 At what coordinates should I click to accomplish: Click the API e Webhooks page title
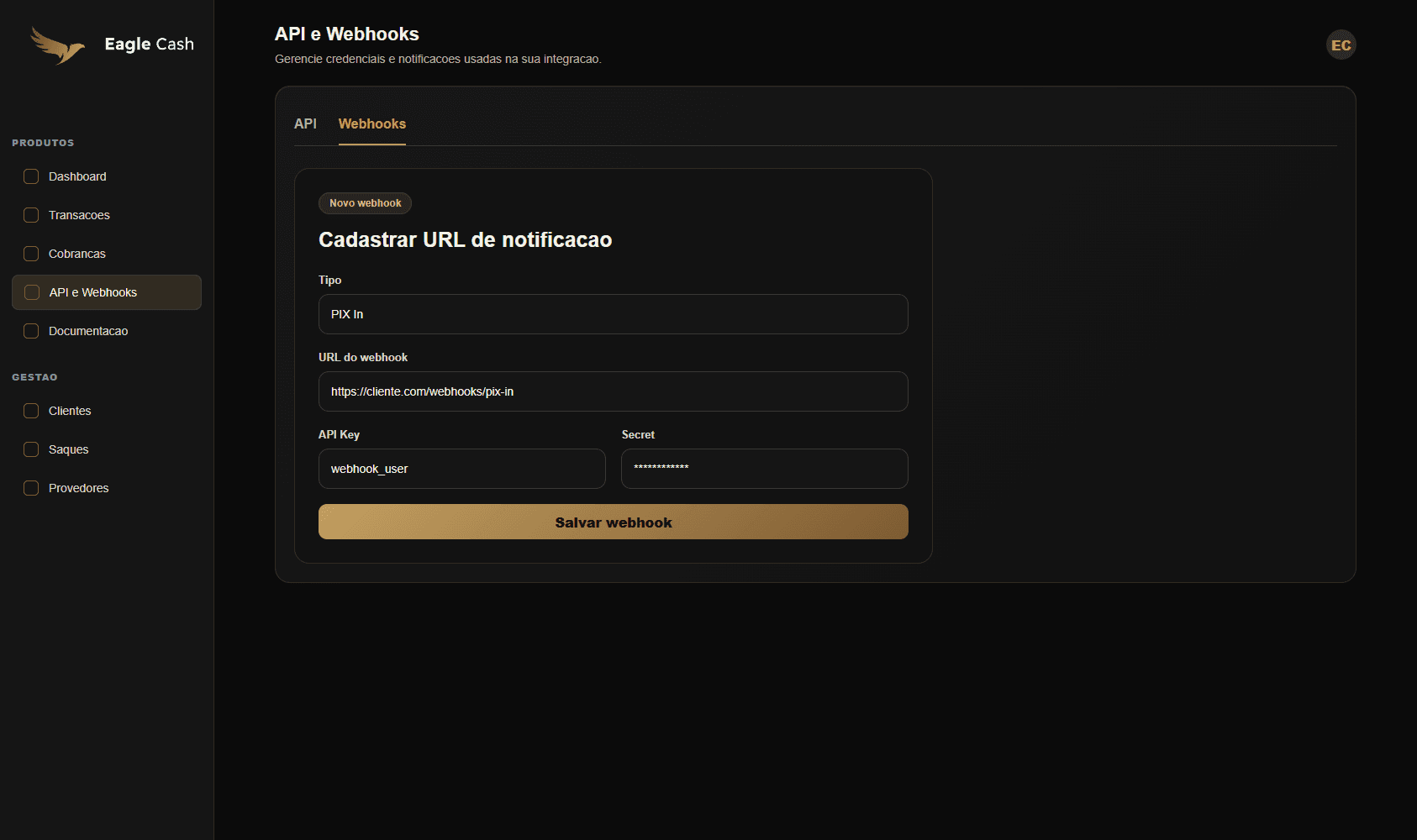pyautogui.click(x=346, y=34)
